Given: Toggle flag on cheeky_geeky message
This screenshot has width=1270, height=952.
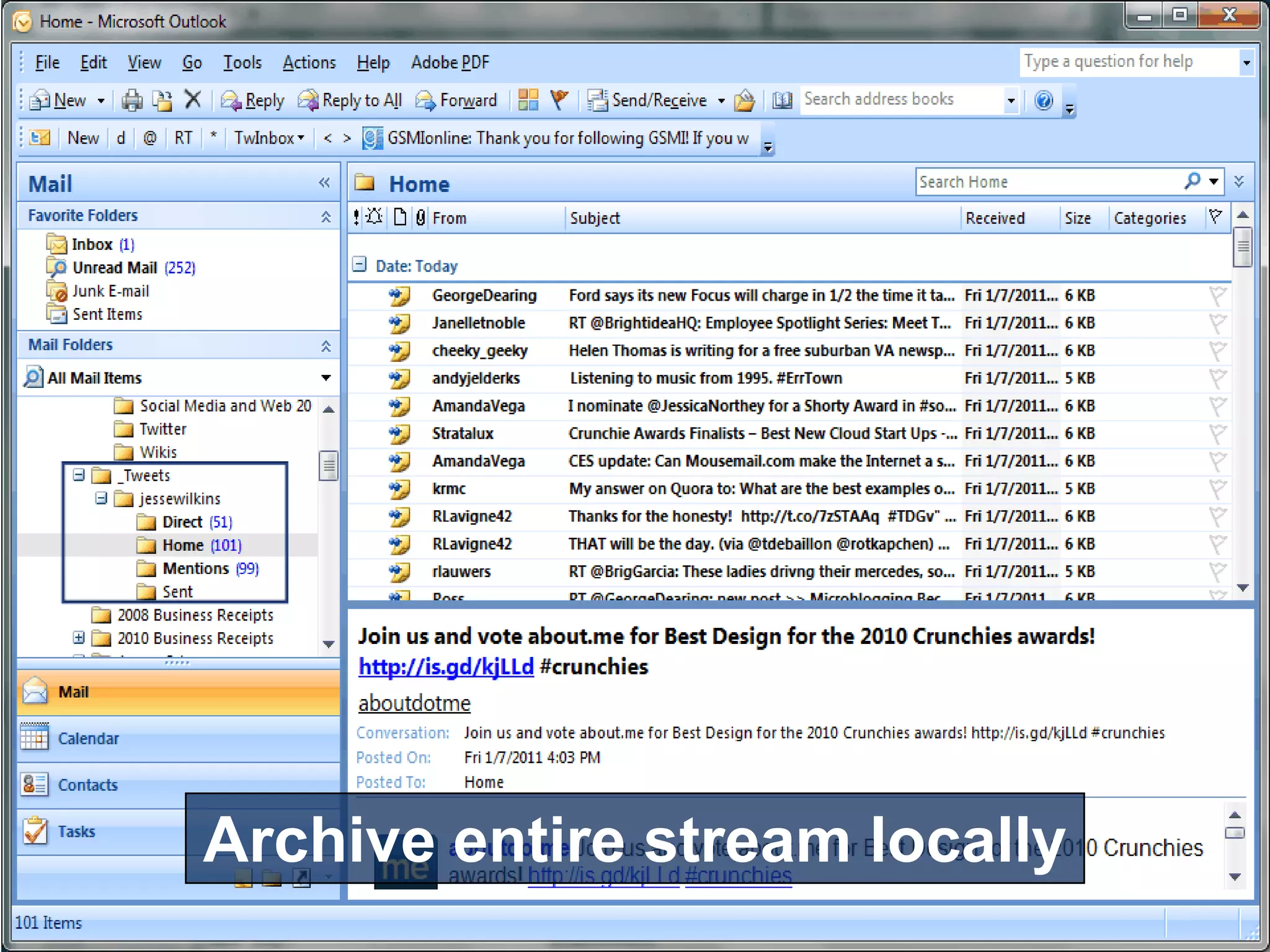Looking at the screenshot, I should tap(1217, 351).
